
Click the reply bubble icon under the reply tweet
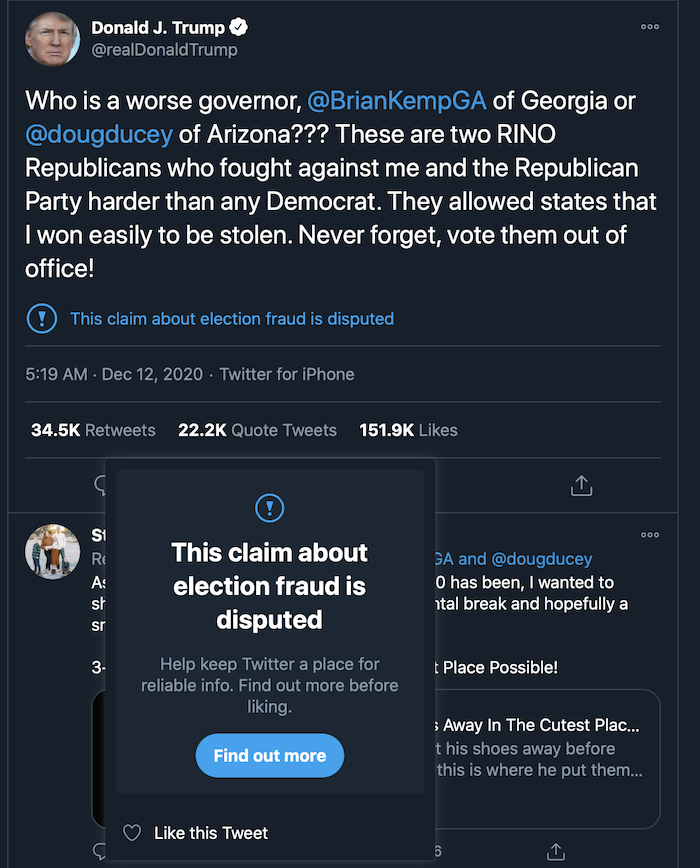[100, 851]
